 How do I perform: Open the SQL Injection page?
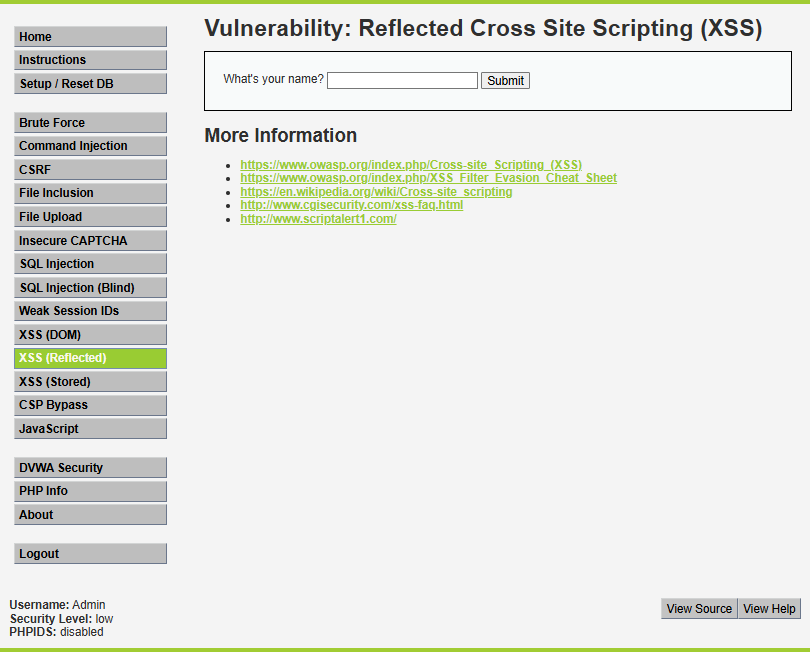[90, 264]
